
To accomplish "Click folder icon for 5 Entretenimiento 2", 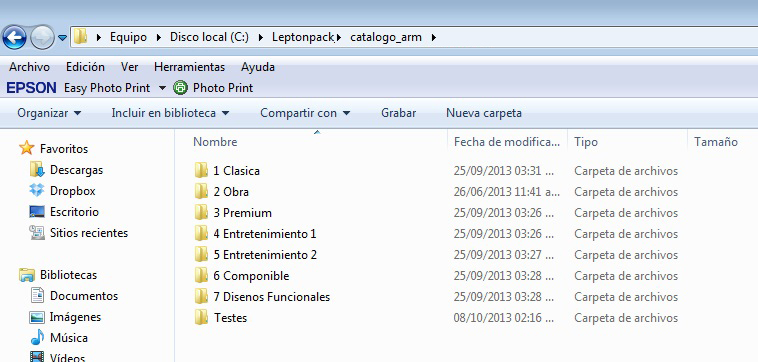I will pos(201,254).
